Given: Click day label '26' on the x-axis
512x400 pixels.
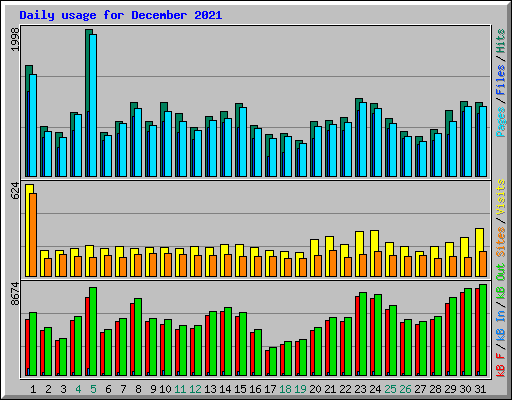Looking at the screenshot, I should coord(405,389).
